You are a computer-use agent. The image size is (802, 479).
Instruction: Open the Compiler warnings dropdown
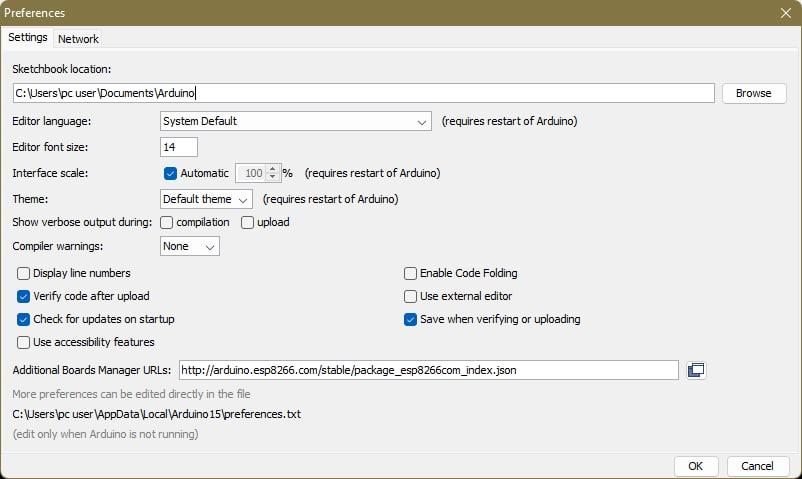[x=190, y=246]
